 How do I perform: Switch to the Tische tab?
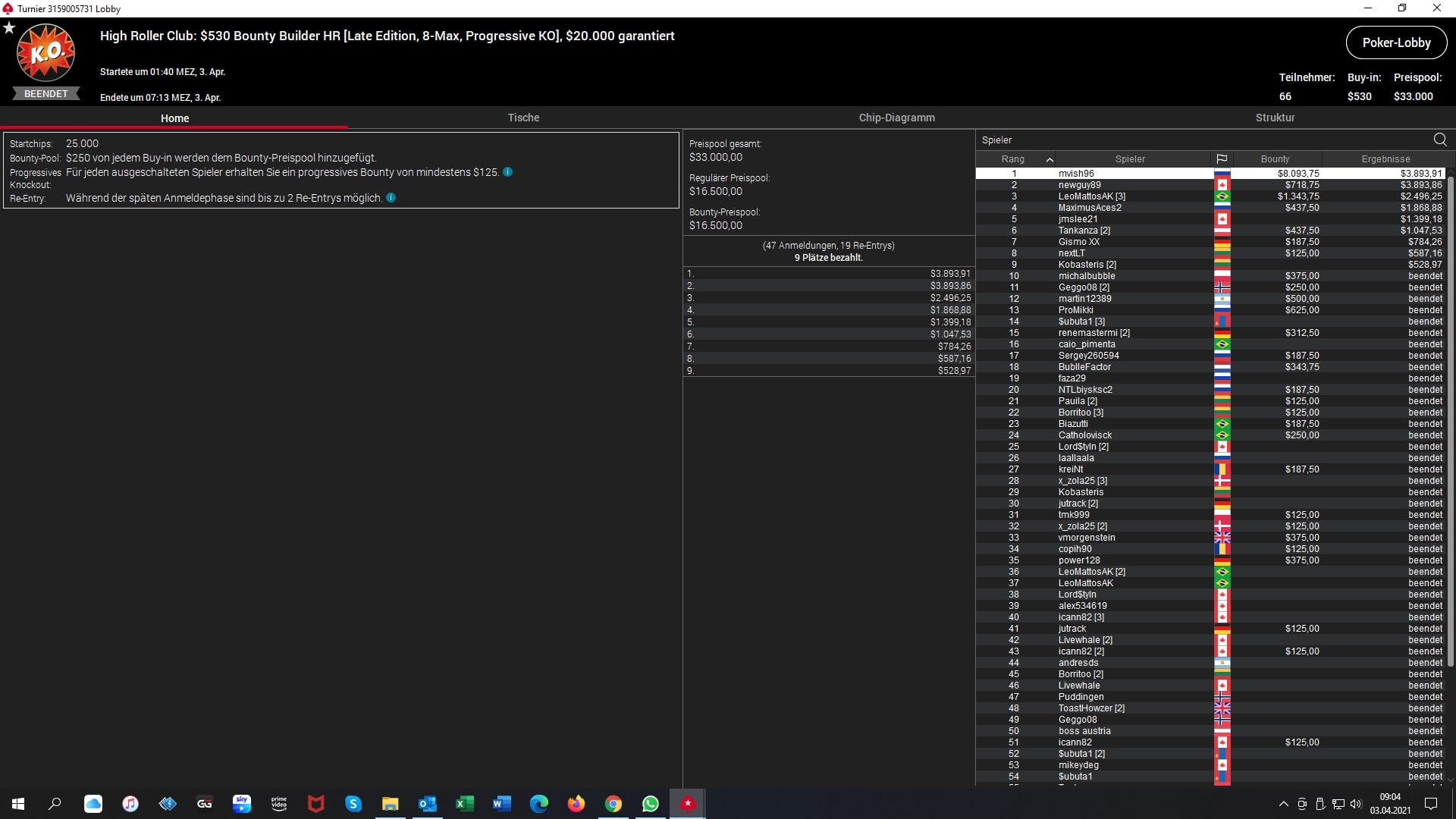(x=523, y=118)
